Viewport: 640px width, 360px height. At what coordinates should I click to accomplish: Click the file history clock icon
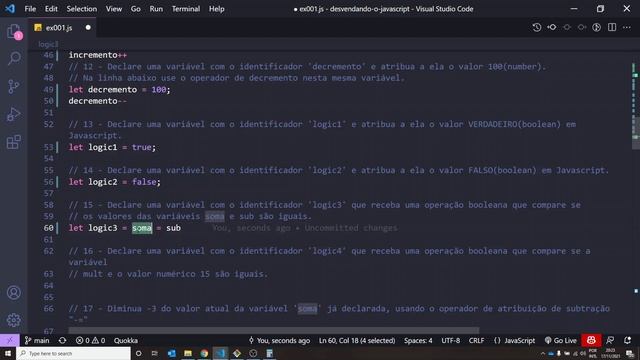[x=537, y=27]
